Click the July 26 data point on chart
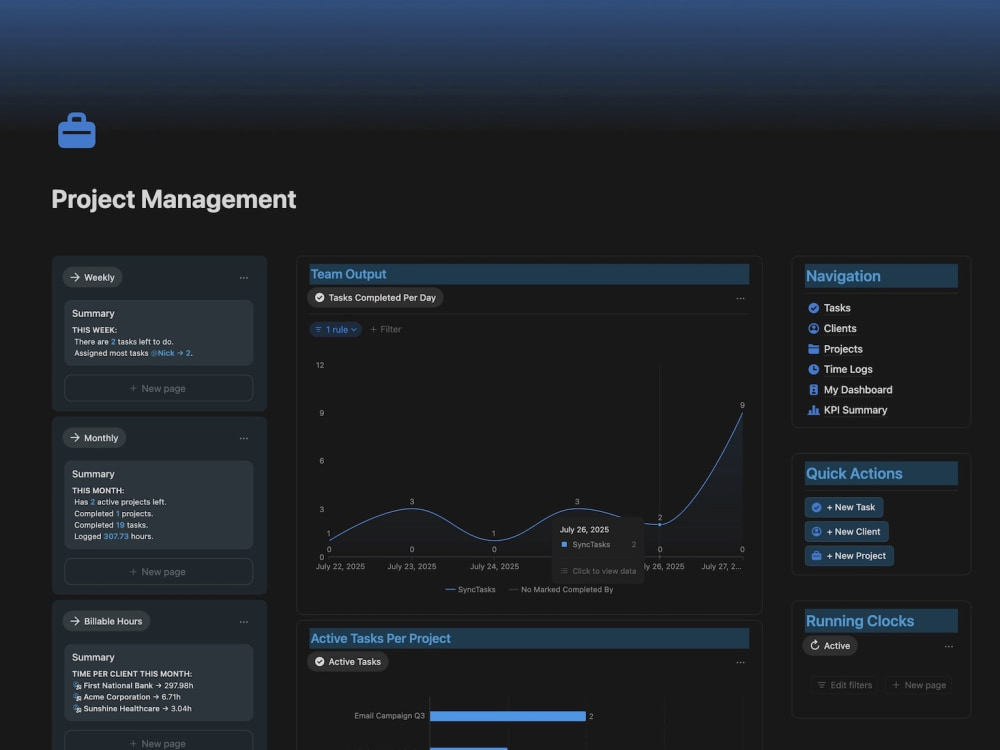1000x750 pixels. pos(659,525)
